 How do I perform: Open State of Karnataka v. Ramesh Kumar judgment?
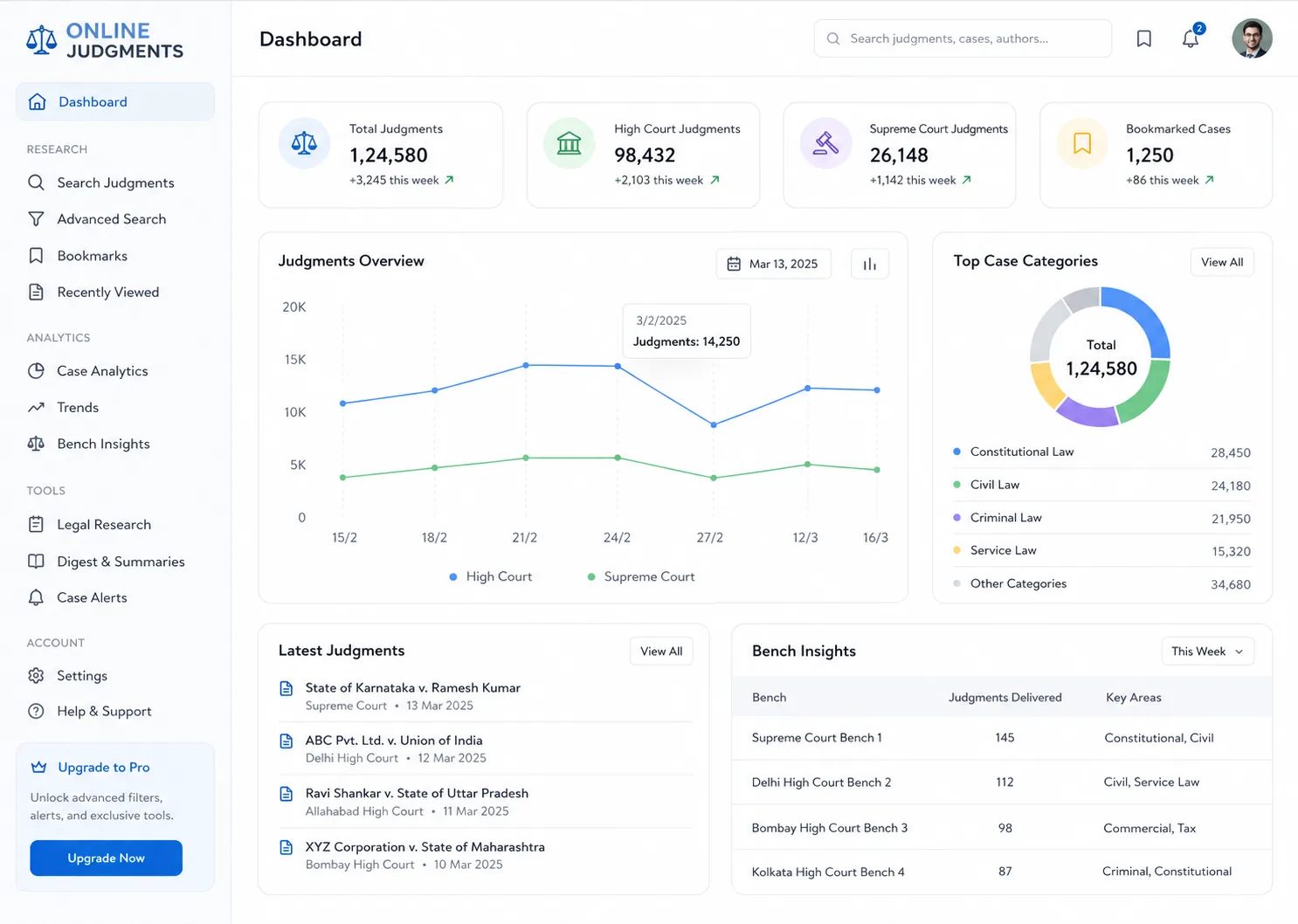(412, 688)
